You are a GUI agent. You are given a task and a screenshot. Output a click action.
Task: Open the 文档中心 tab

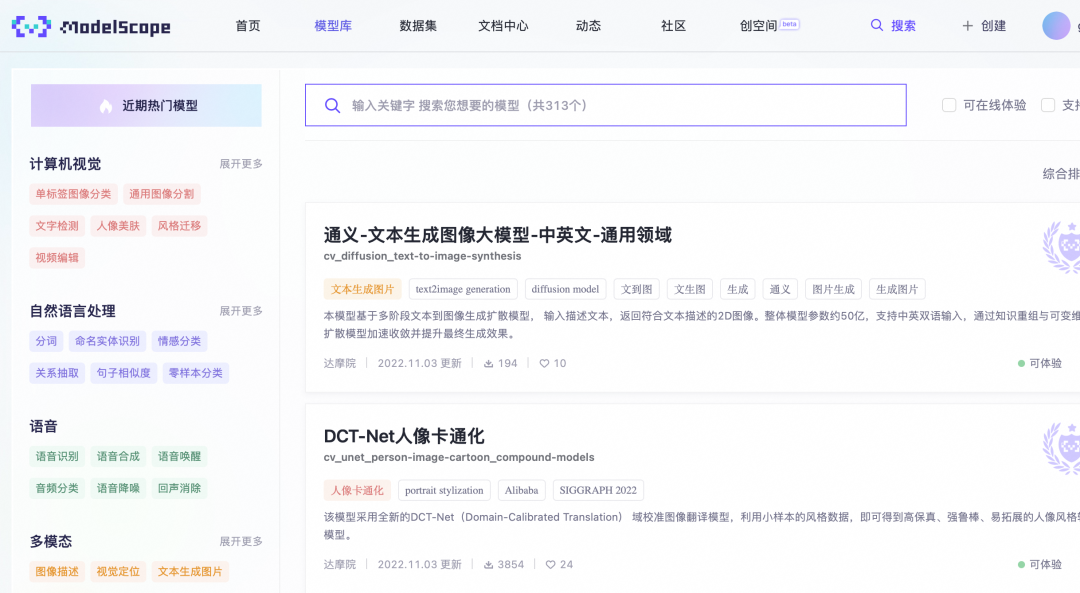[503, 26]
